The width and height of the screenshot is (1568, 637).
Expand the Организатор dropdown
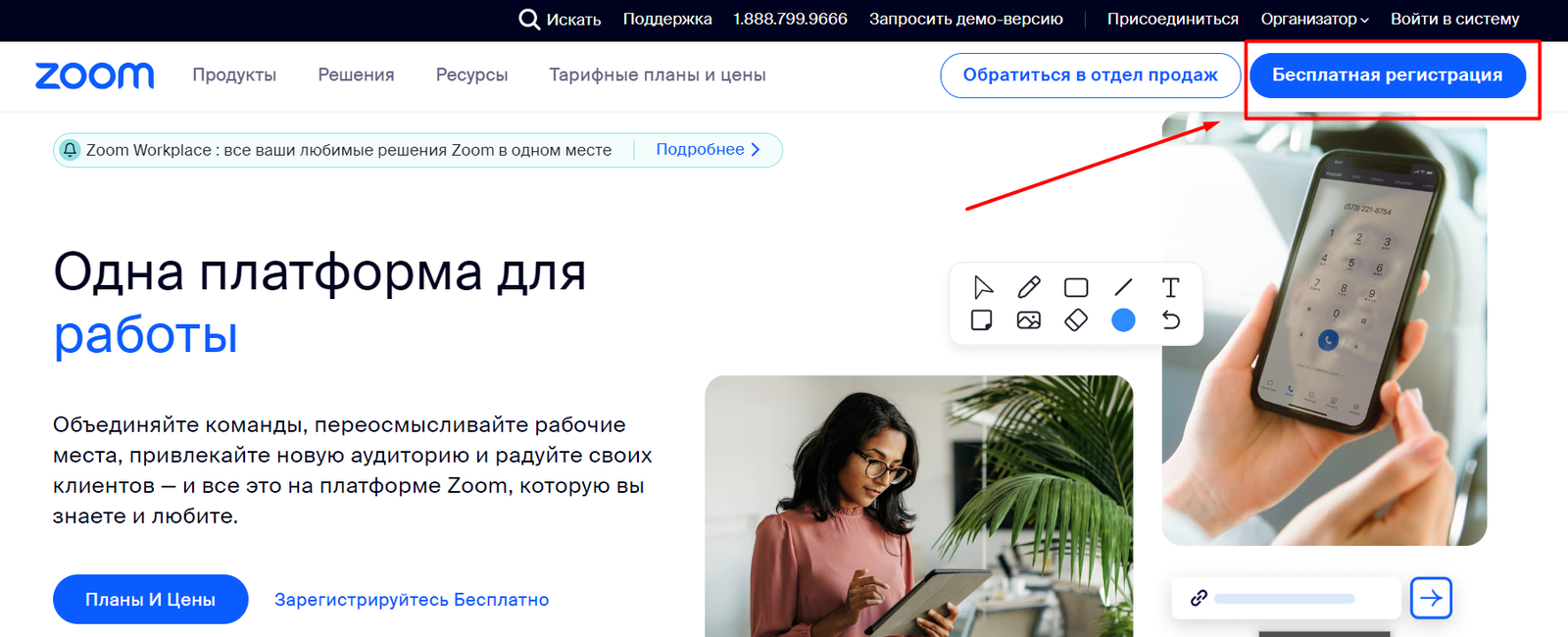click(x=1314, y=20)
